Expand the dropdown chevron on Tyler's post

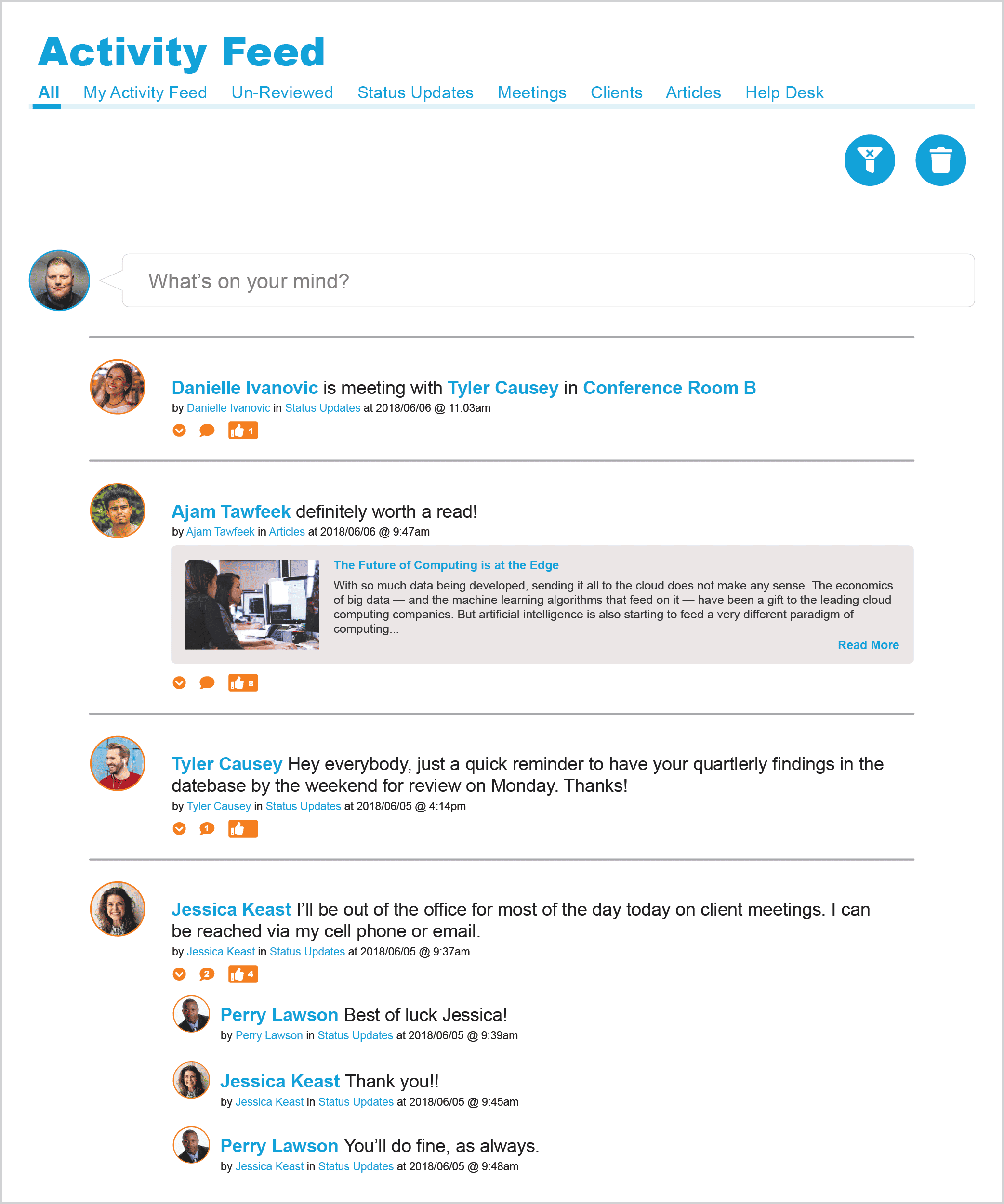179,829
